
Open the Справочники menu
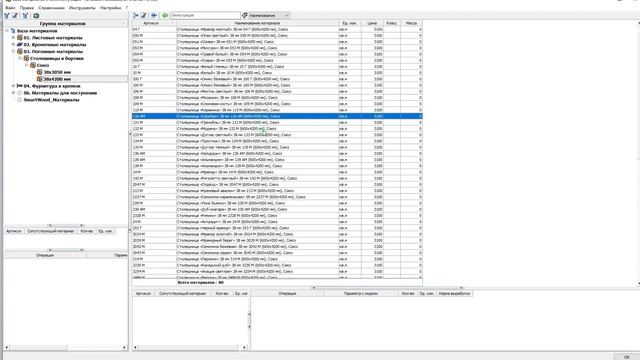[51, 8]
